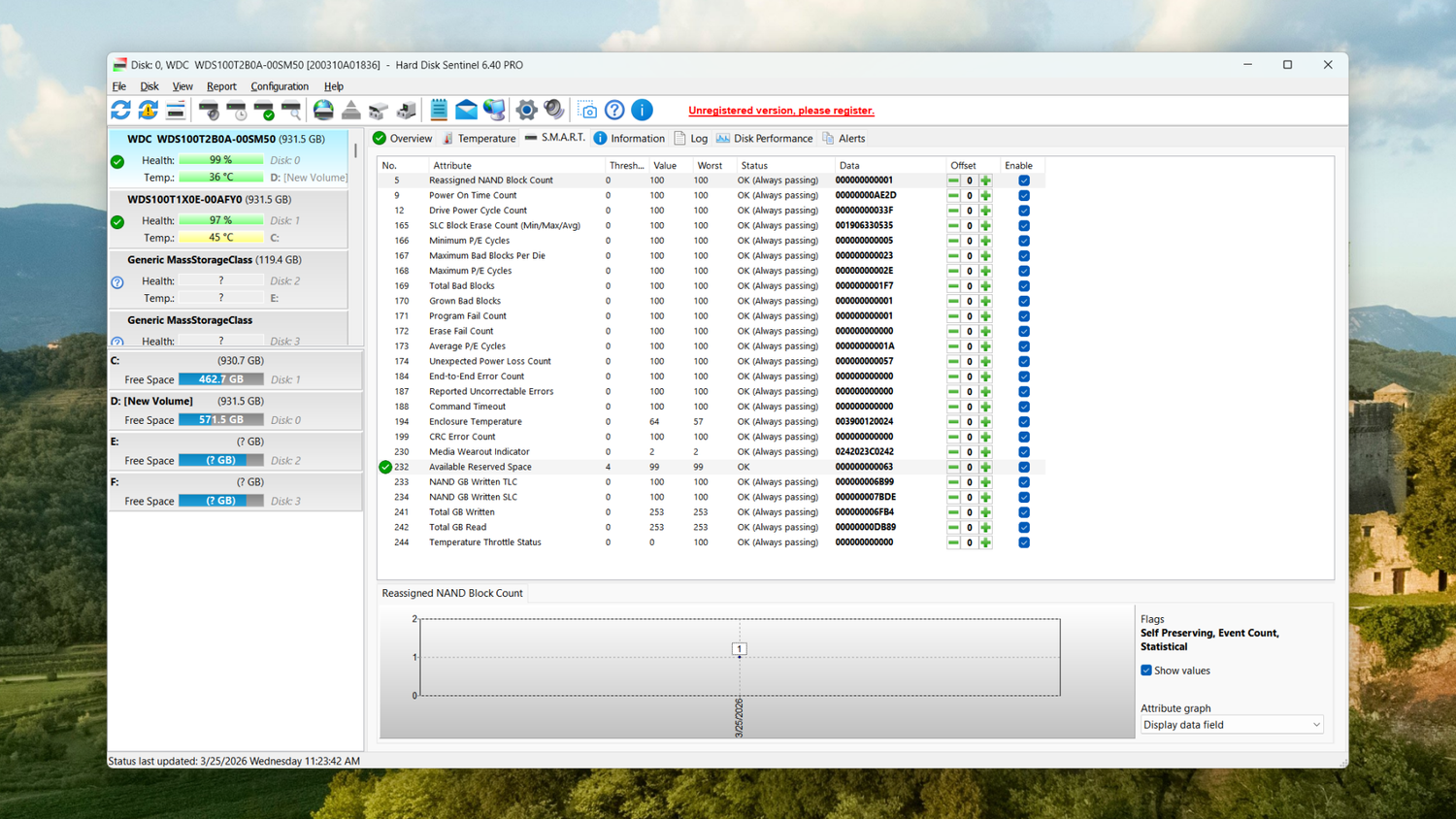This screenshot has height=819, width=1456.
Task: Click green status check icon beside attribute 232
Action: pos(385,467)
